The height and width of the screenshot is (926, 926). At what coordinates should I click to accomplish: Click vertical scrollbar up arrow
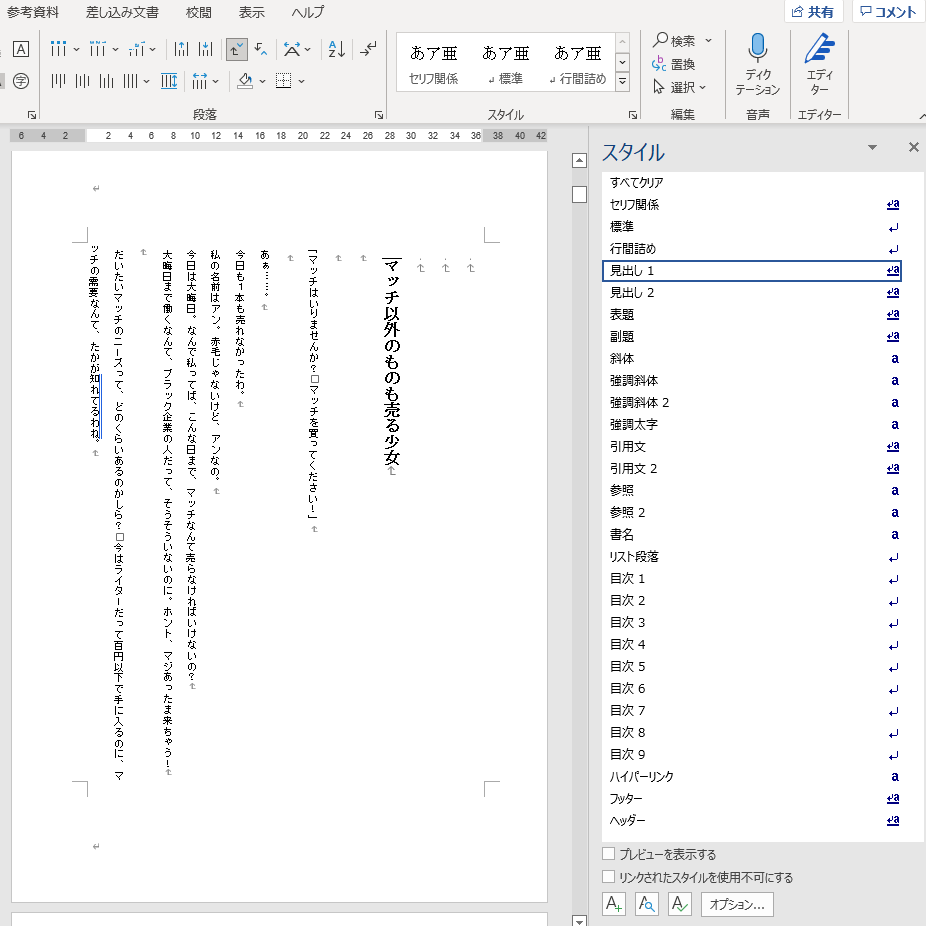click(579, 160)
